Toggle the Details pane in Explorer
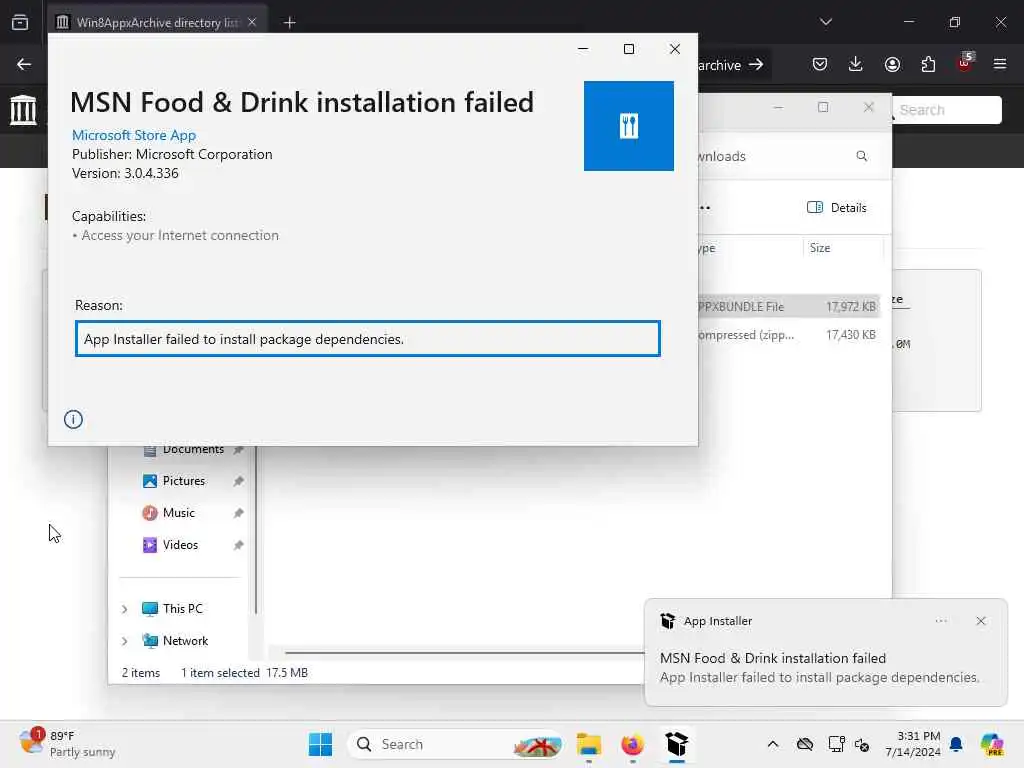This screenshot has height=768, width=1024. pyautogui.click(x=837, y=208)
